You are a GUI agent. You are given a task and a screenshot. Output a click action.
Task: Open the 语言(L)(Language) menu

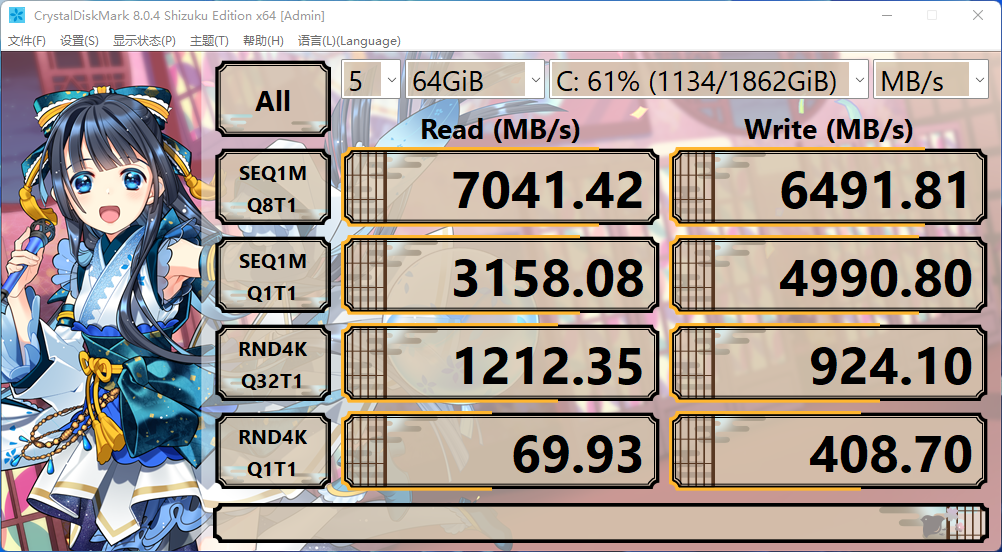click(349, 41)
